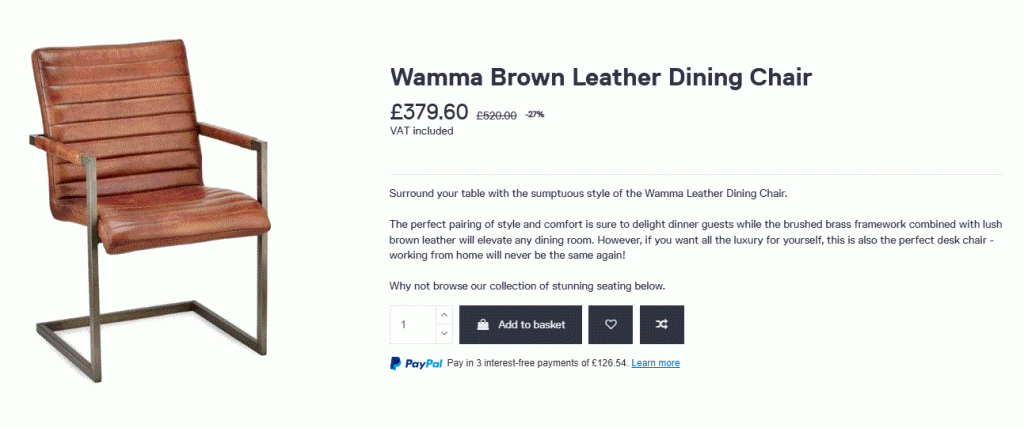Focus the quantity input field
Image resolution: width=1024 pixels, height=428 pixels.
(x=412, y=324)
